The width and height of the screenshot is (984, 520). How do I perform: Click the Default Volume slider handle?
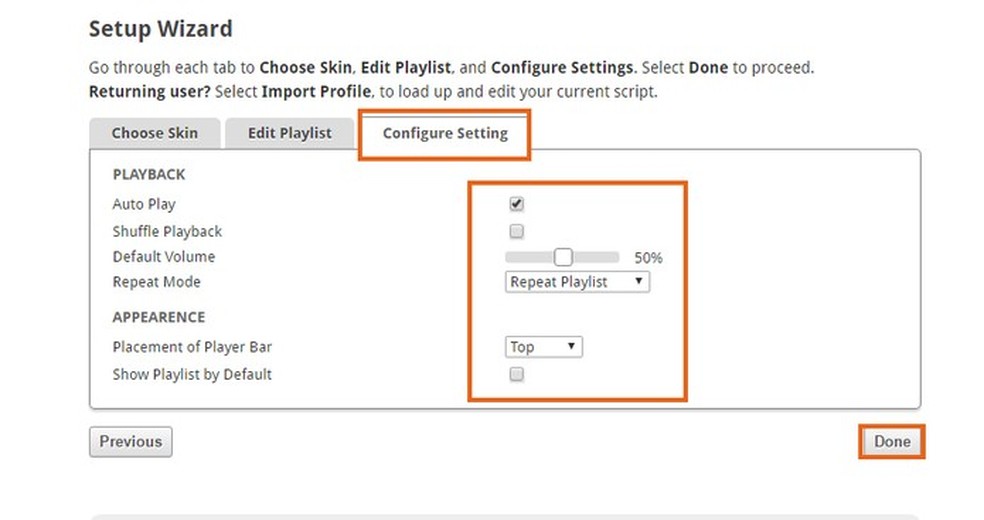(x=564, y=257)
